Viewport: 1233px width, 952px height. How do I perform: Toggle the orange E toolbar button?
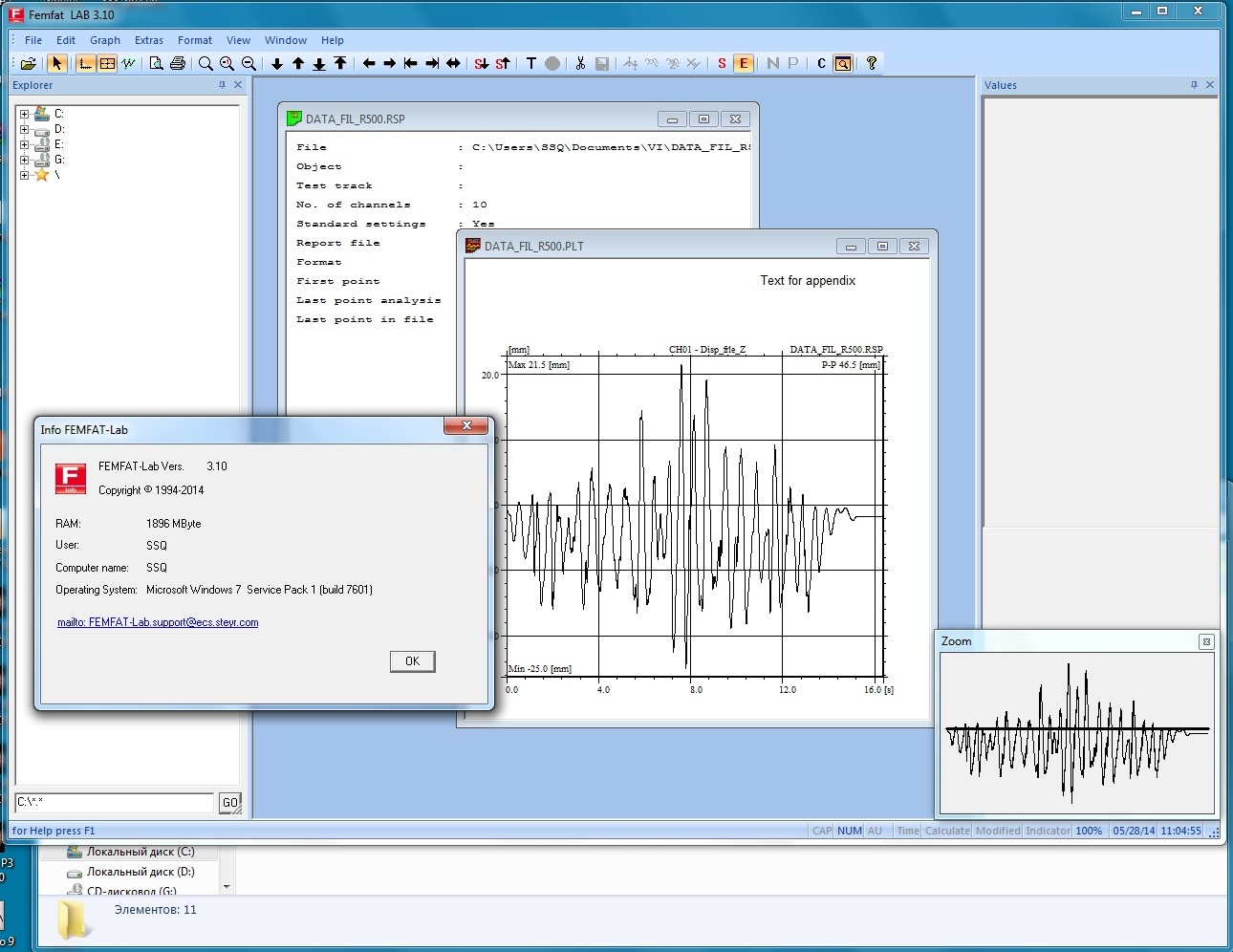744,64
